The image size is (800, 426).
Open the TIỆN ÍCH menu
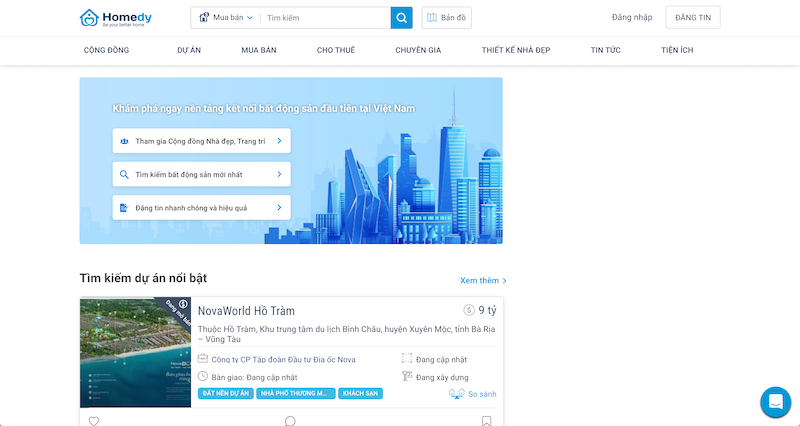click(677, 50)
